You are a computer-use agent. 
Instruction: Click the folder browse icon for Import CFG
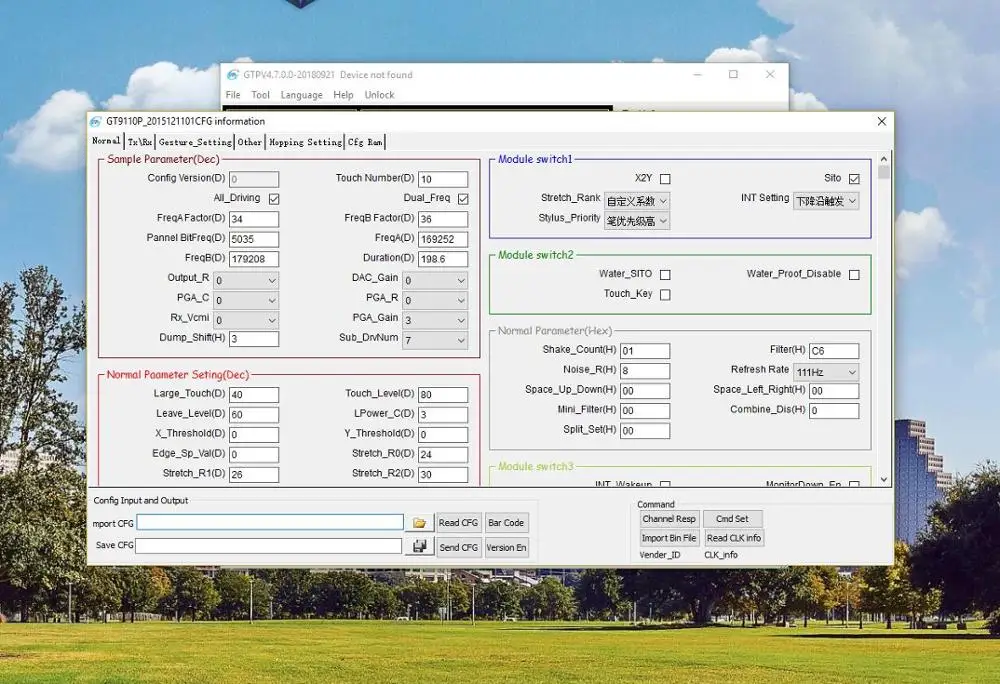click(420, 523)
